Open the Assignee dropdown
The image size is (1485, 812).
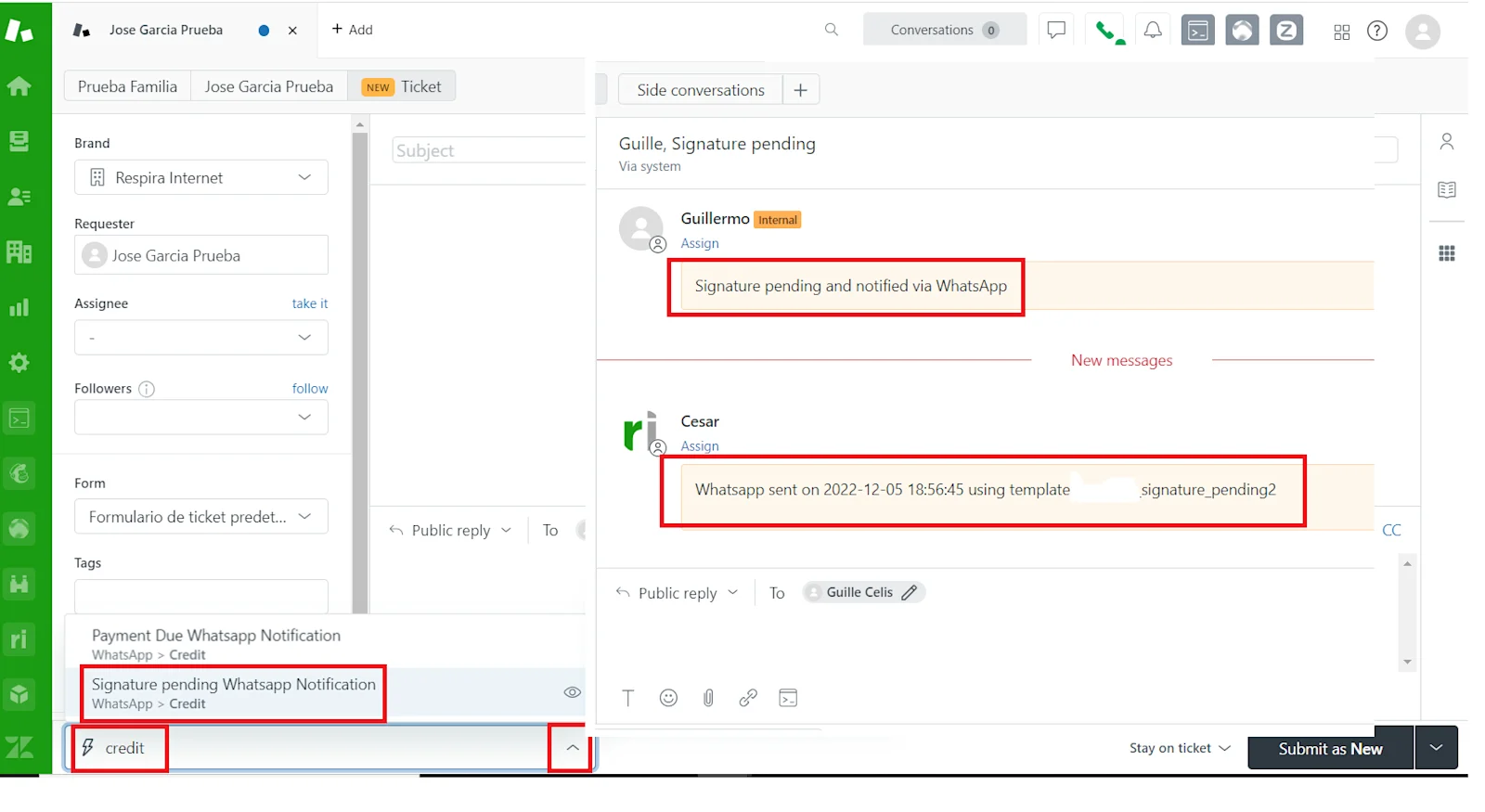[201, 338]
